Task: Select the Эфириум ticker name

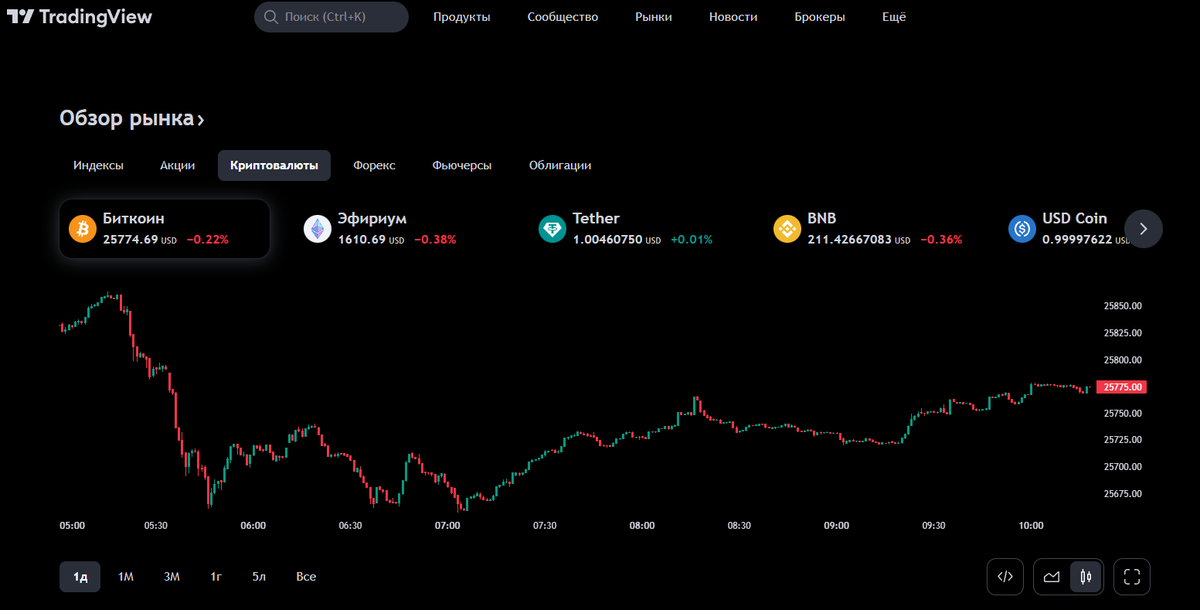Action: 372,219
